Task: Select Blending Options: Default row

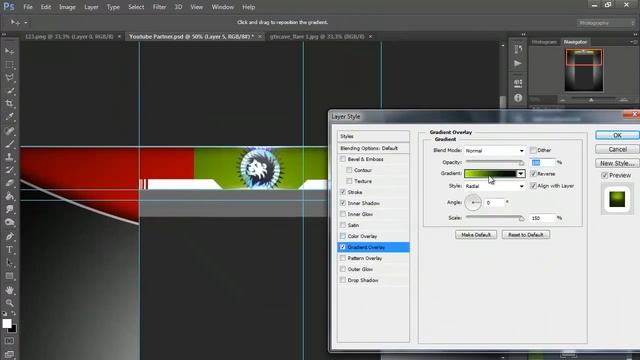Action: coord(373,148)
